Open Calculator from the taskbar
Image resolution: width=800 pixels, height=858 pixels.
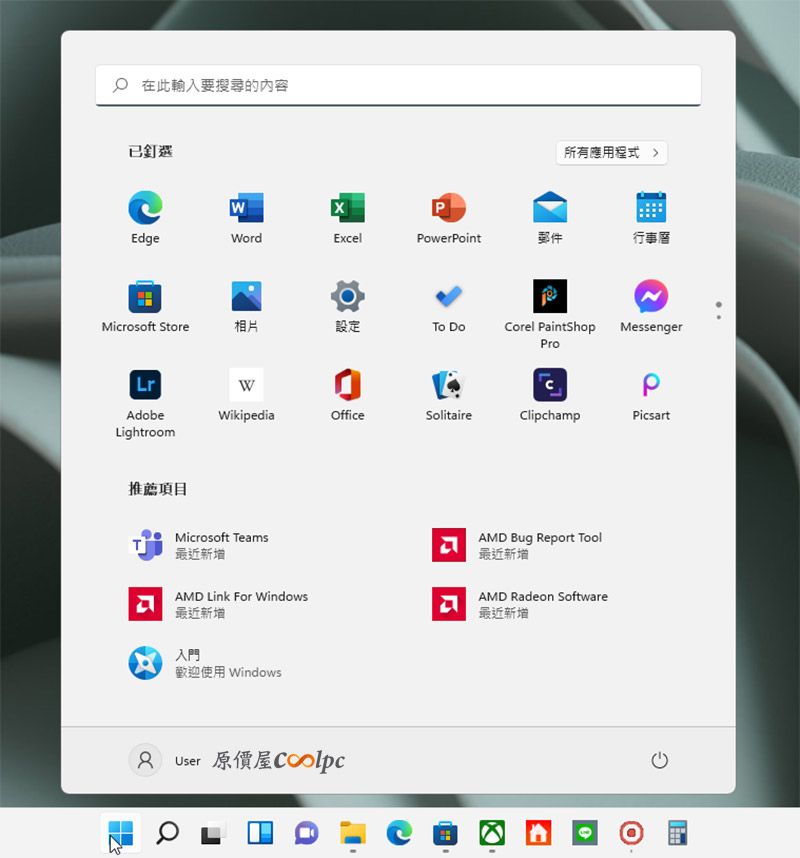(x=677, y=833)
